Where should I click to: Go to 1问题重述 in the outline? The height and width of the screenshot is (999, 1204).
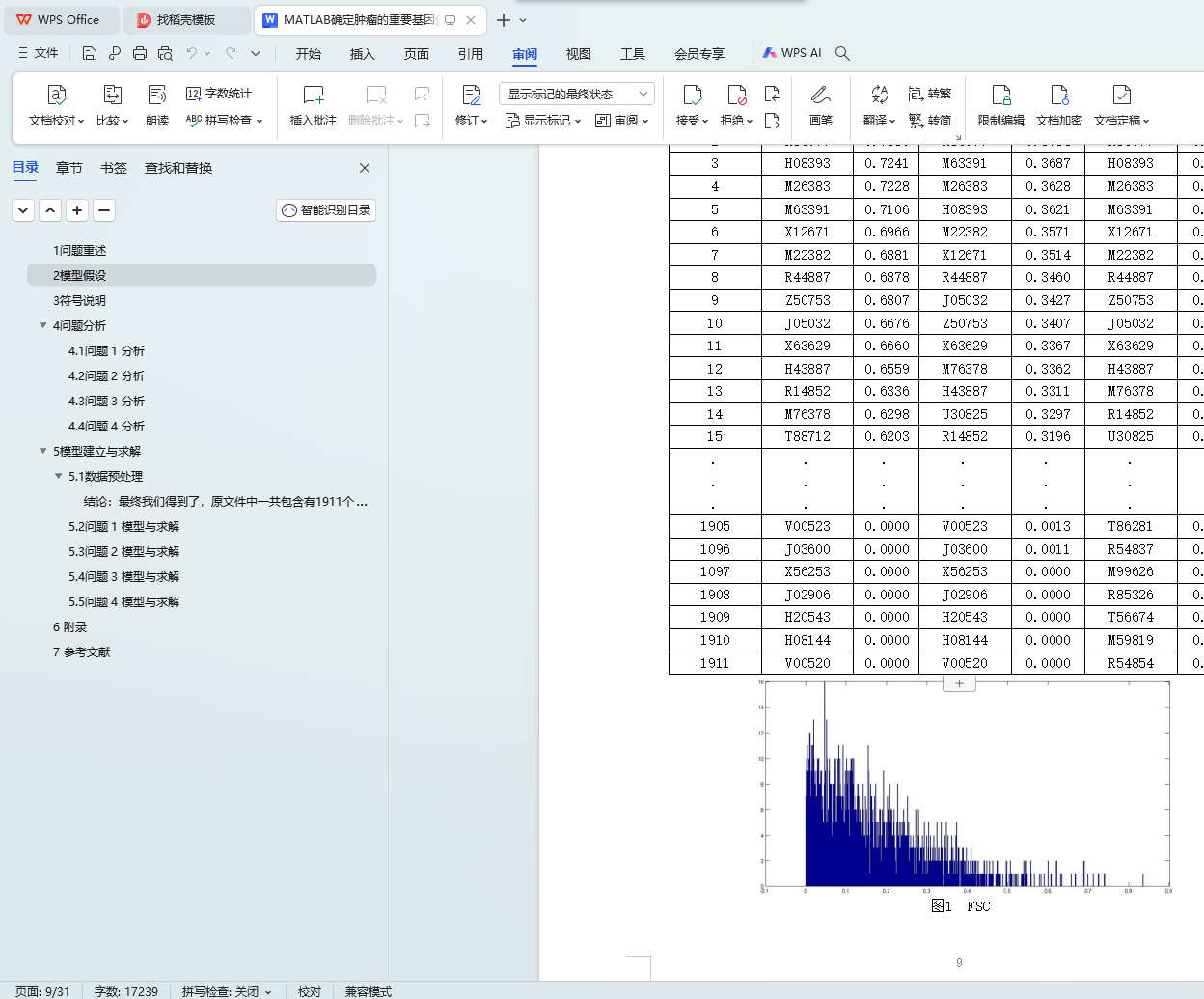click(x=79, y=250)
